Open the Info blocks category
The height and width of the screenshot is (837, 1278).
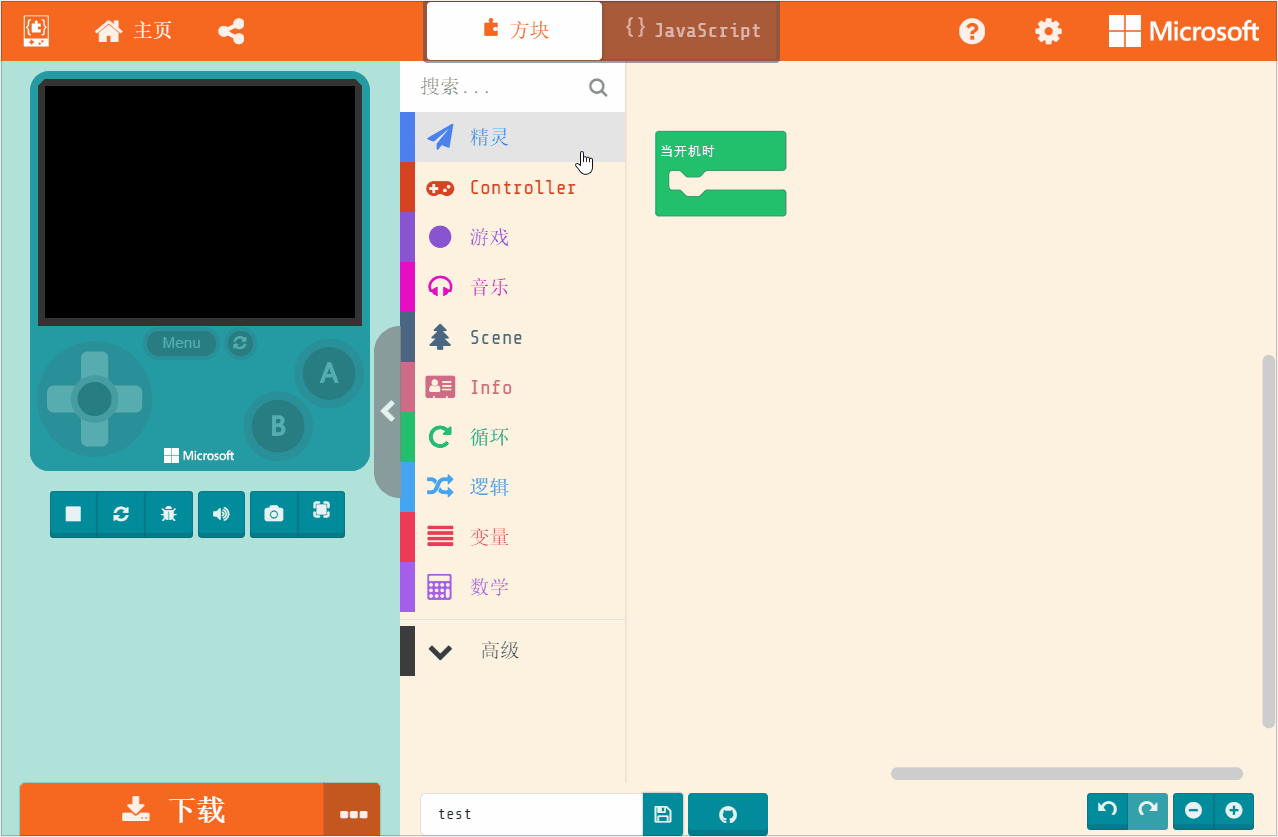point(513,387)
